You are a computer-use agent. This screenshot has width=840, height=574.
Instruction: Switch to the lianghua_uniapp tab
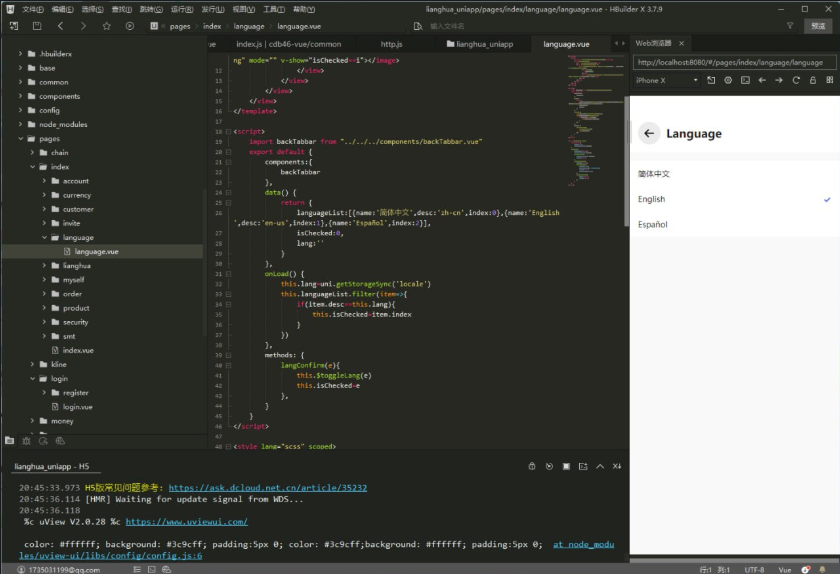coord(480,44)
